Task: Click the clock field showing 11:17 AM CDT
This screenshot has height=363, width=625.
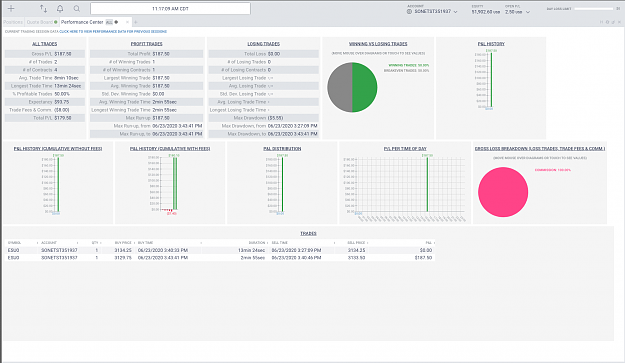Action: click(x=170, y=8)
